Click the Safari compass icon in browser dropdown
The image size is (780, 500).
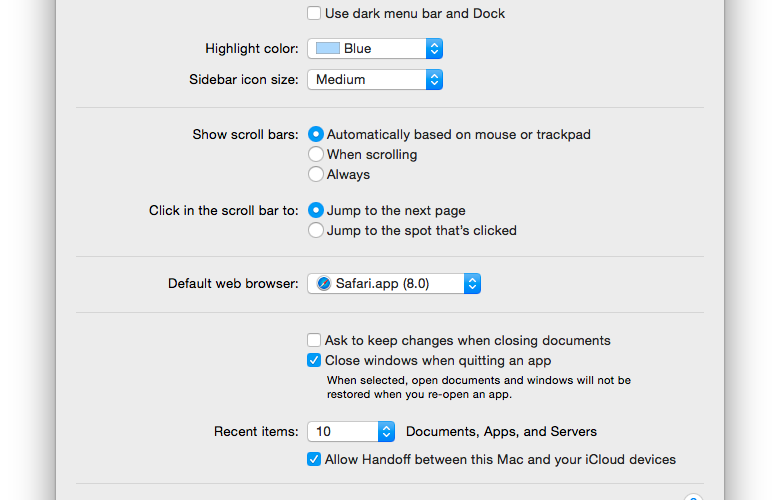coord(324,284)
